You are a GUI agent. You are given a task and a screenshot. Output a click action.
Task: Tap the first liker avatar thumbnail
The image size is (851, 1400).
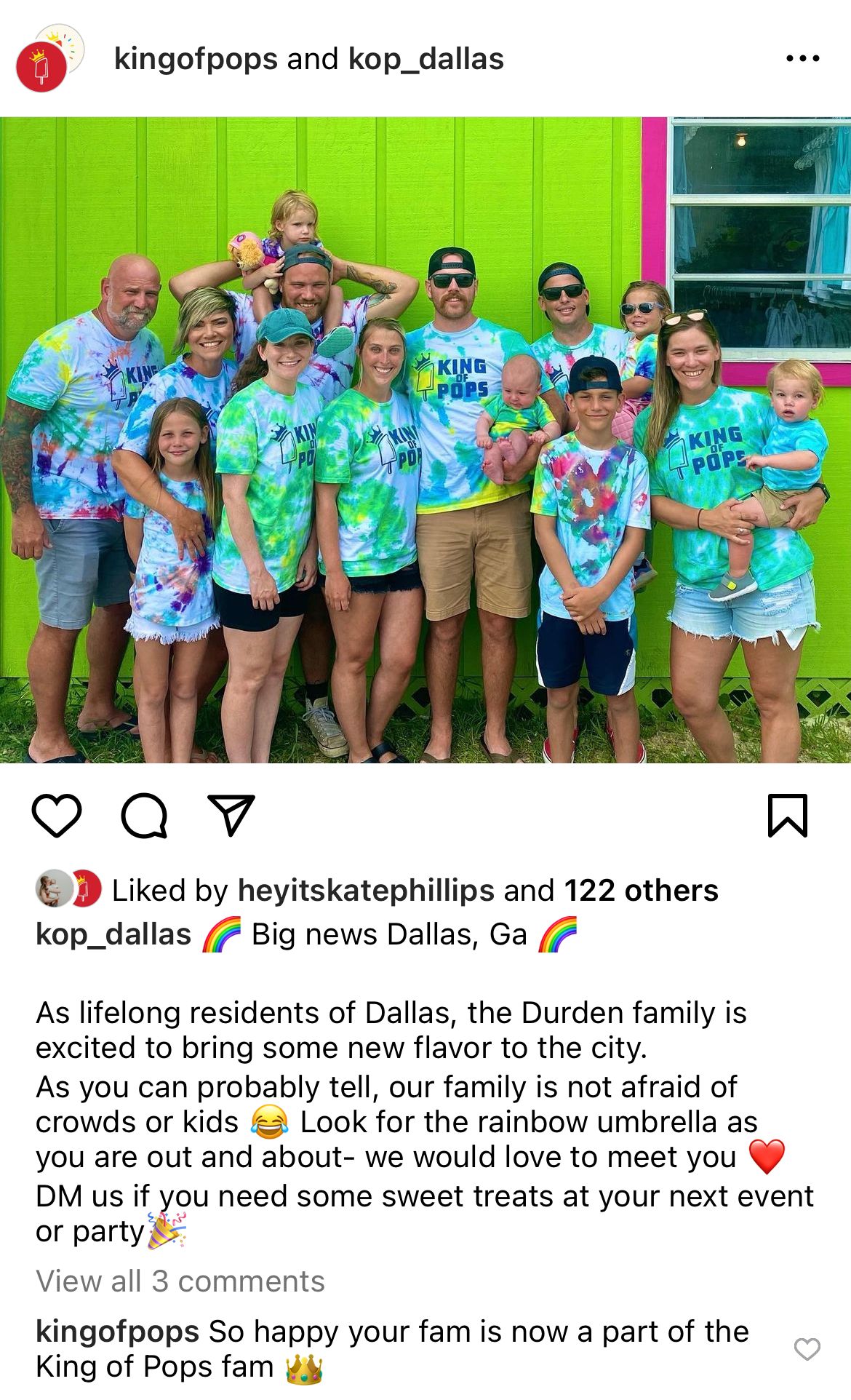pos(54,888)
